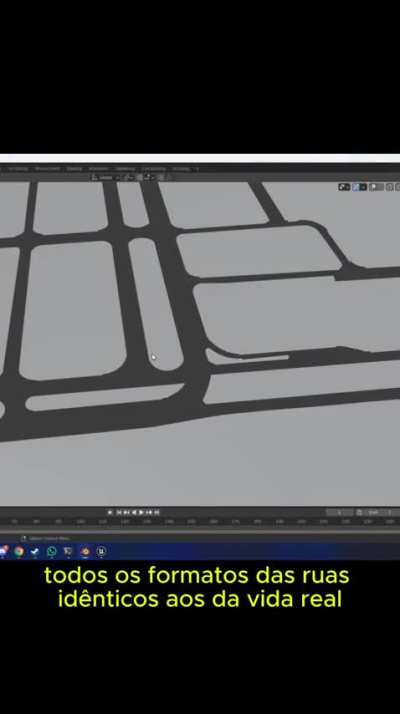Image resolution: width=400 pixels, height=714 pixels.
Task: Toggle auto keying record button
Action: (110, 512)
